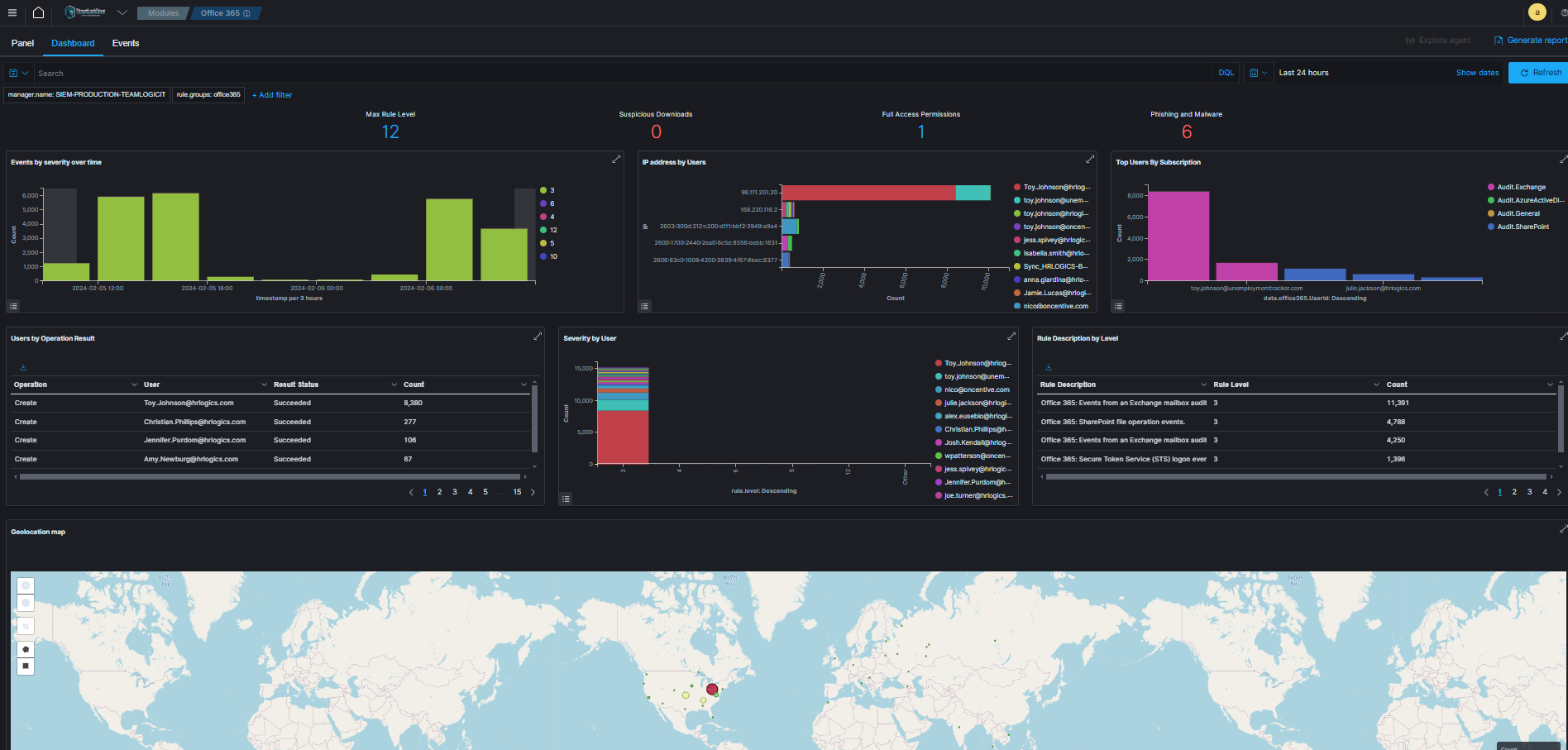Go to the home icon
This screenshot has height=750, width=1568.
38,12
